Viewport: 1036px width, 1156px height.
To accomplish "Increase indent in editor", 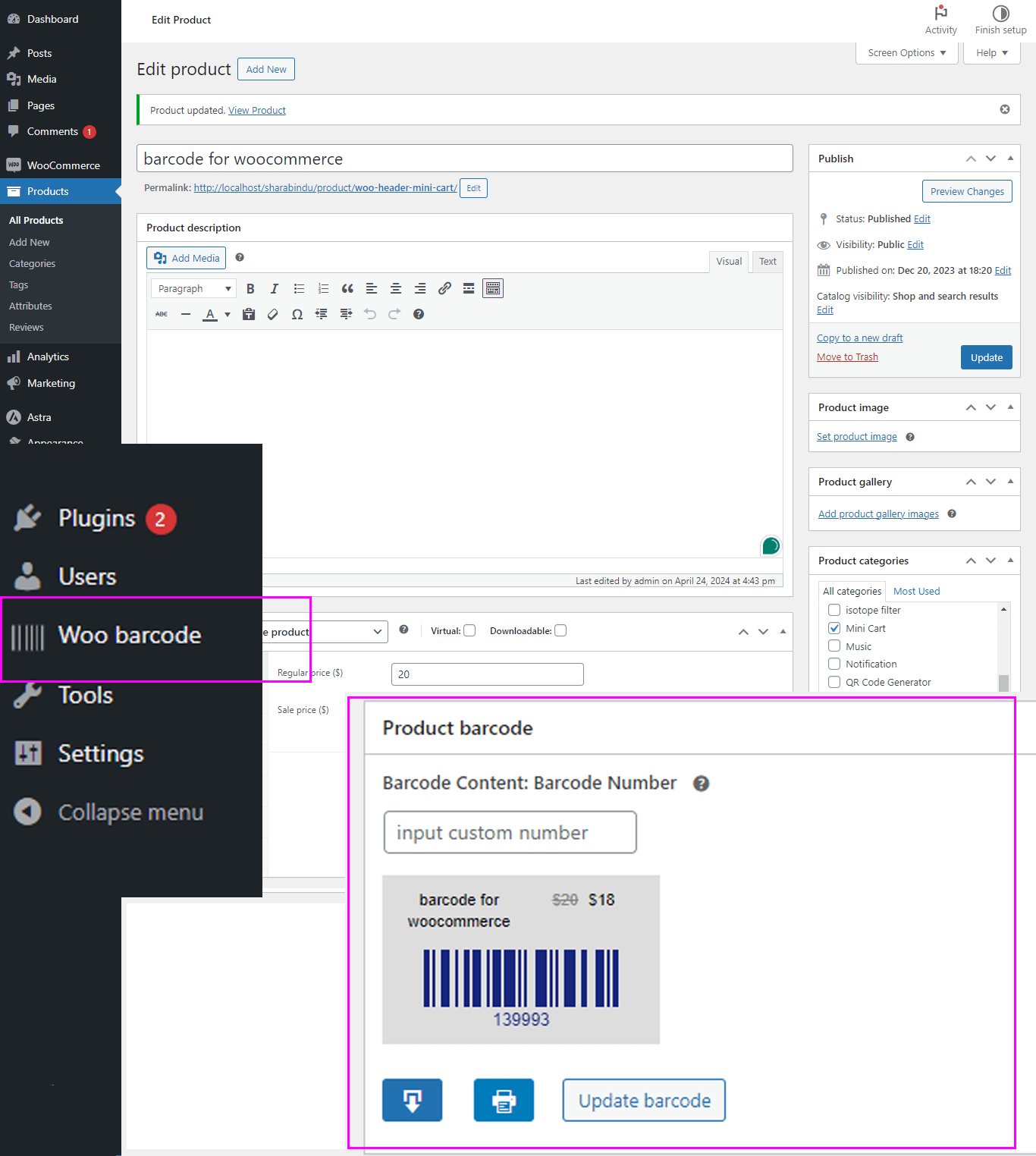I will pos(346,314).
